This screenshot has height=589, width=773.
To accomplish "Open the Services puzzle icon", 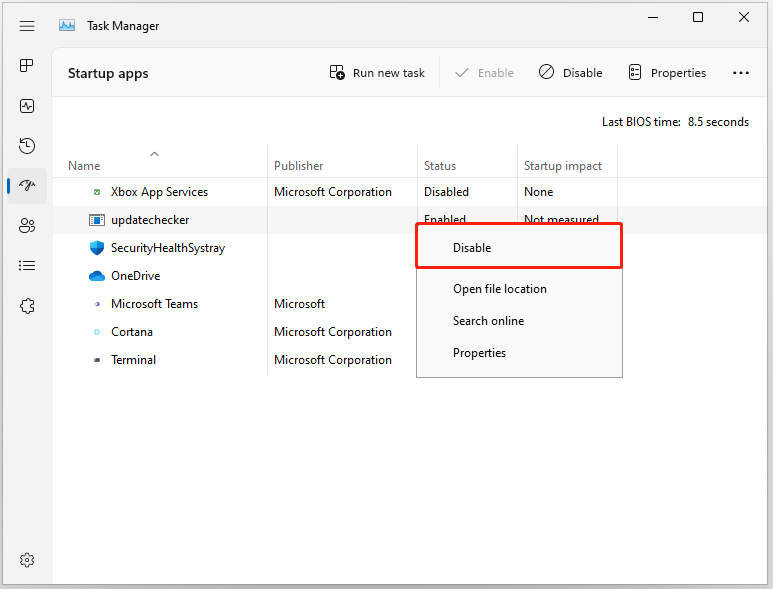I will [27, 306].
